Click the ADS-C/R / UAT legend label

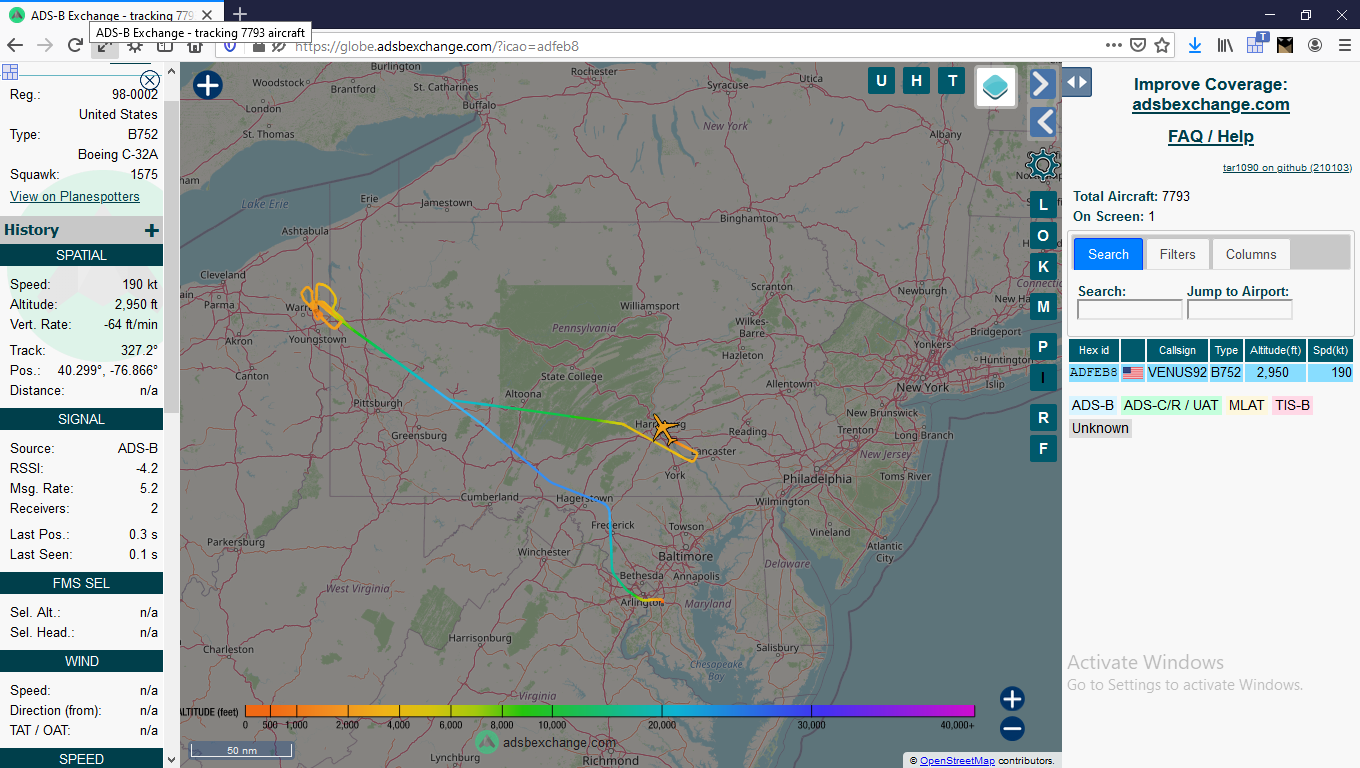[1171, 405]
